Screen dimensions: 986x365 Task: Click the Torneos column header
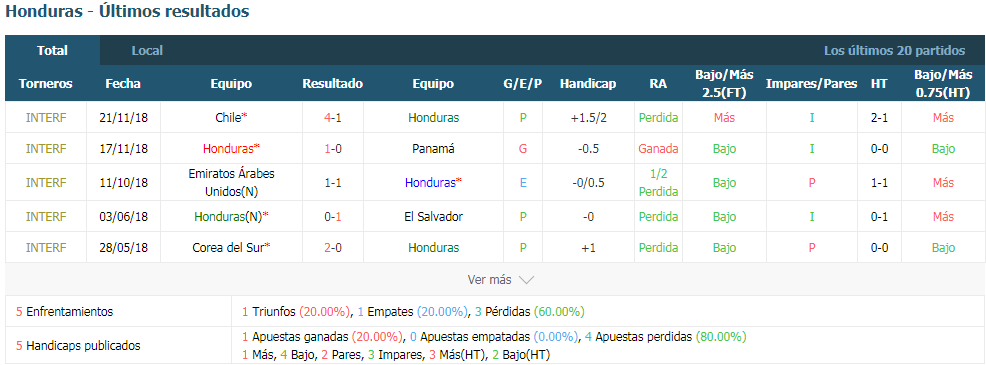[46, 84]
